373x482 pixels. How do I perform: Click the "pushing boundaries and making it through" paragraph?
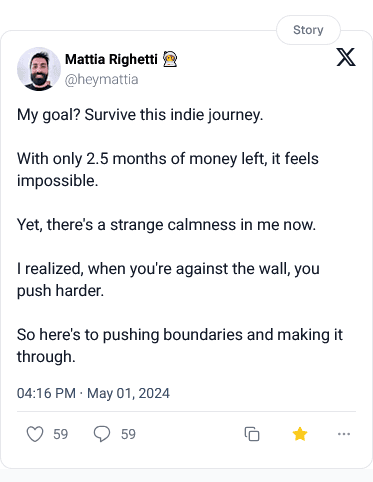(x=180, y=345)
